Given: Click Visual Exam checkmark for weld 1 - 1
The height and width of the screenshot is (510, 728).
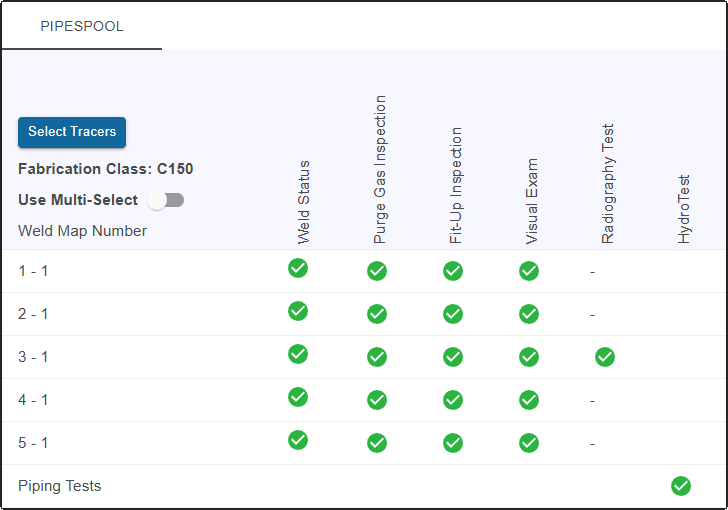Looking at the screenshot, I should (529, 271).
